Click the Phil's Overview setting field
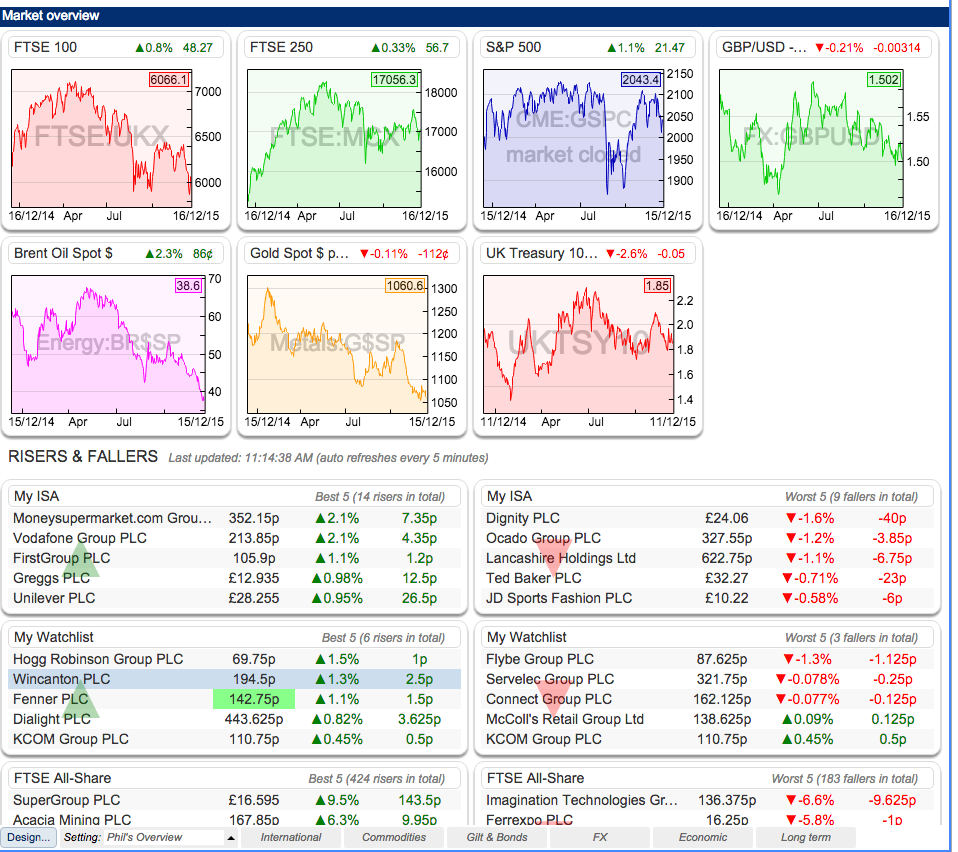This screenshot has height=852, width=958. coord(164,837)
